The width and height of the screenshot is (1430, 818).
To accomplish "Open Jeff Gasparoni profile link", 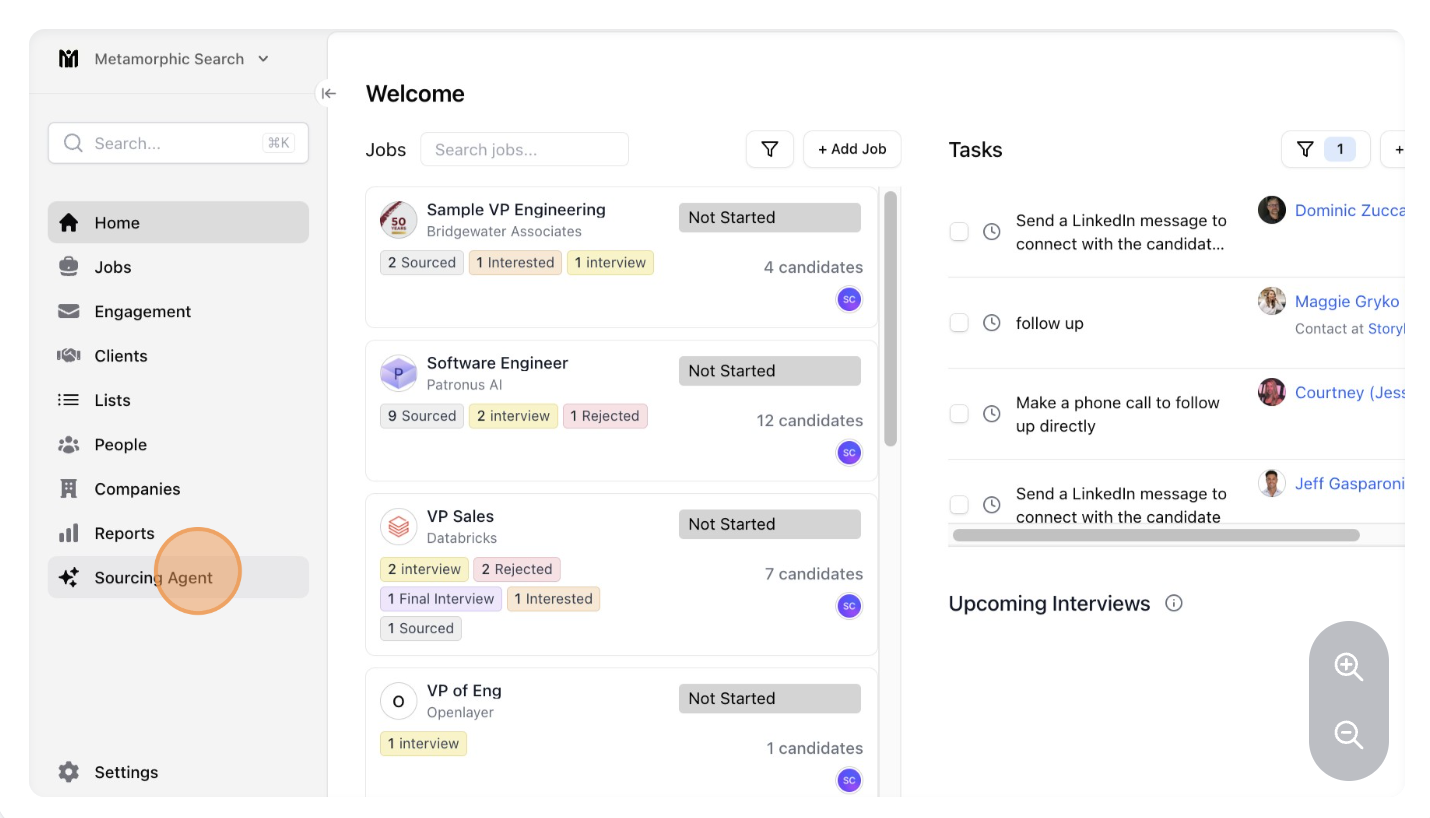I will (x=1350, y=483).
